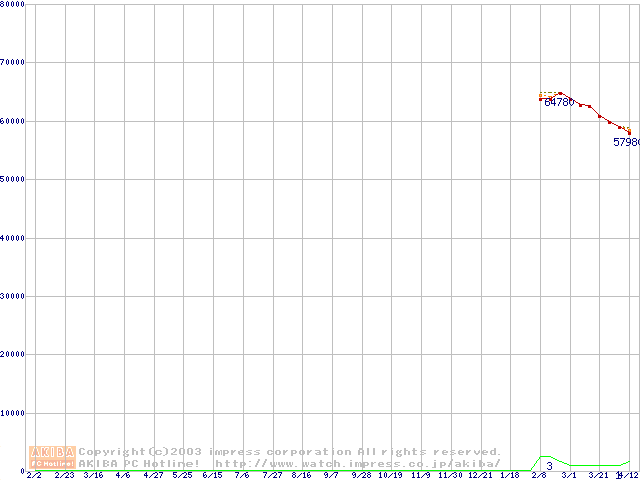Click the first red data point of line

pyautogui.click(x=541, y=99)
